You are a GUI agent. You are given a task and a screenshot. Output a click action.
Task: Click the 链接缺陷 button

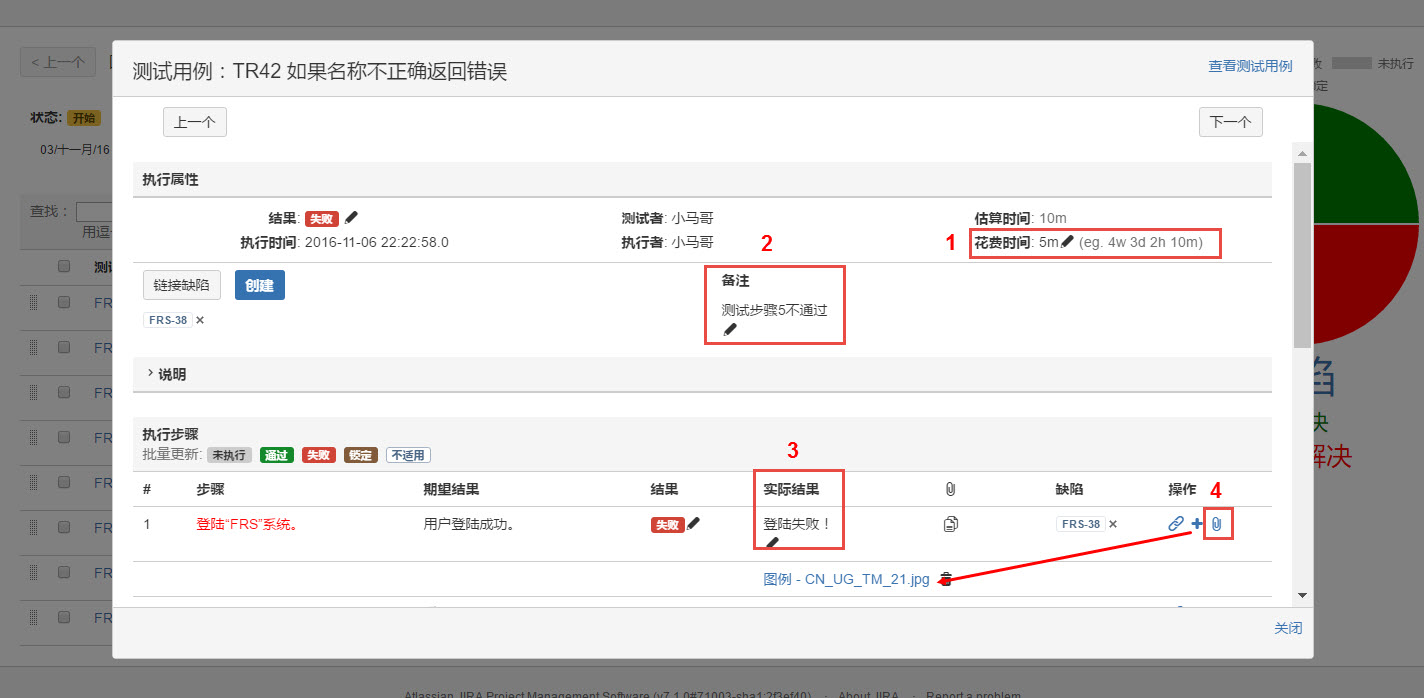(x=182, y=285)
